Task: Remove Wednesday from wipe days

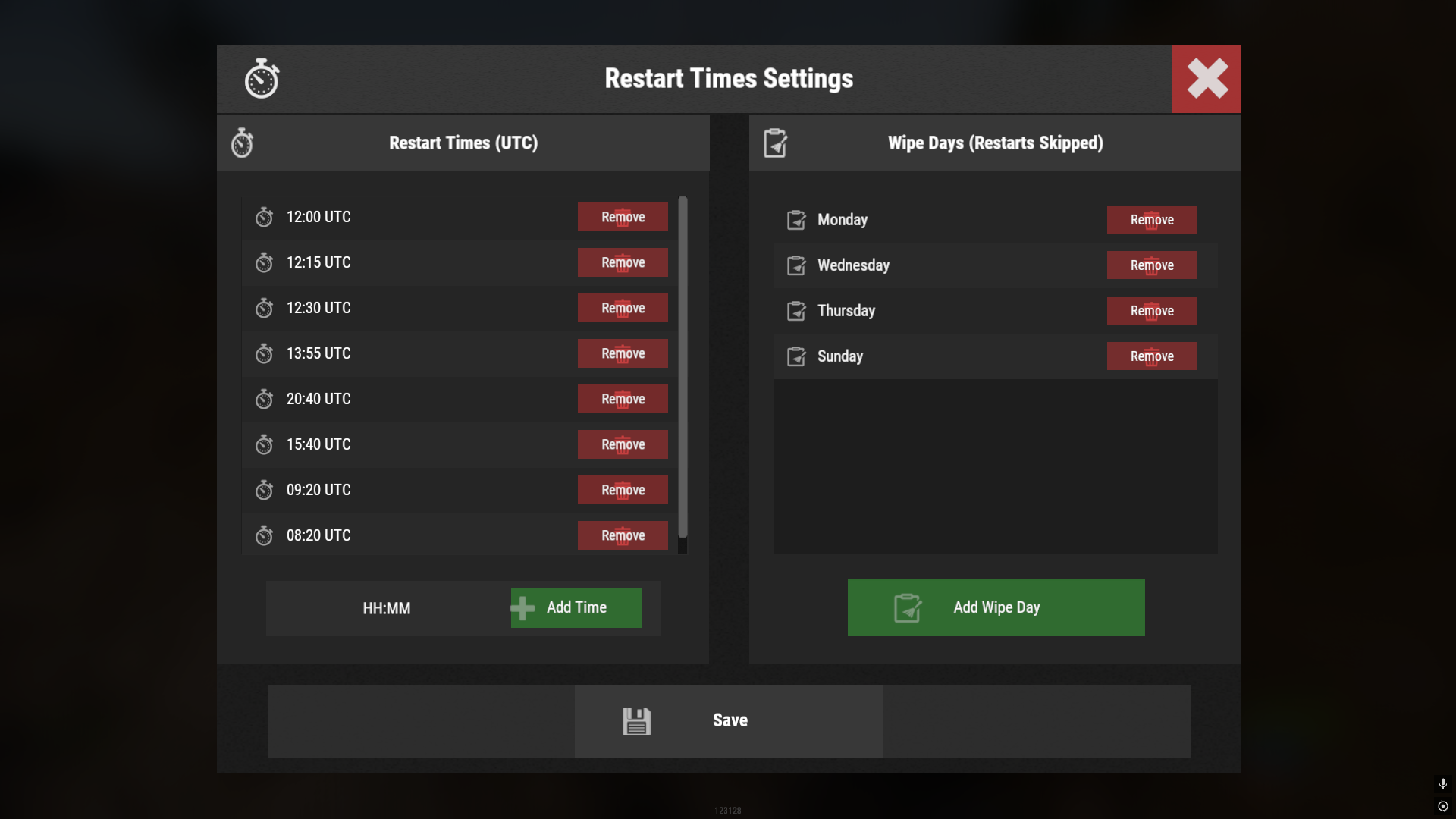Action: [1151, 265]
